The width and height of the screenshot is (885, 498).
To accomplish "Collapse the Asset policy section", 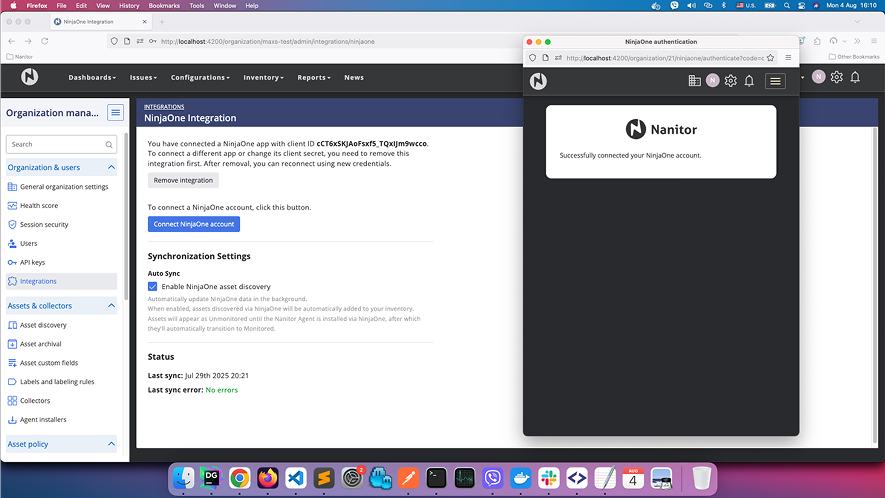I will [111, 444].
